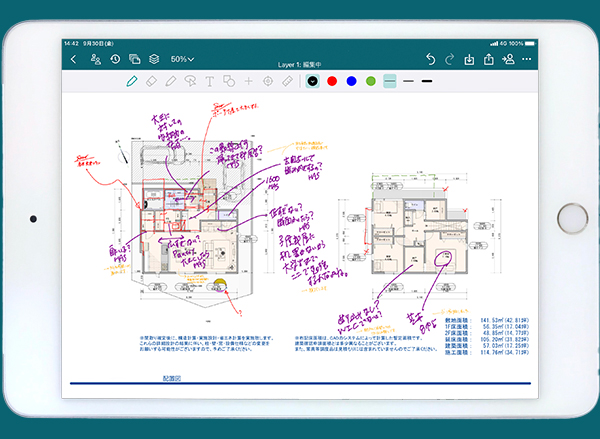This screenshot has width=600, height=439.
Task: Select the eraser tool
Action: (151, 80)
